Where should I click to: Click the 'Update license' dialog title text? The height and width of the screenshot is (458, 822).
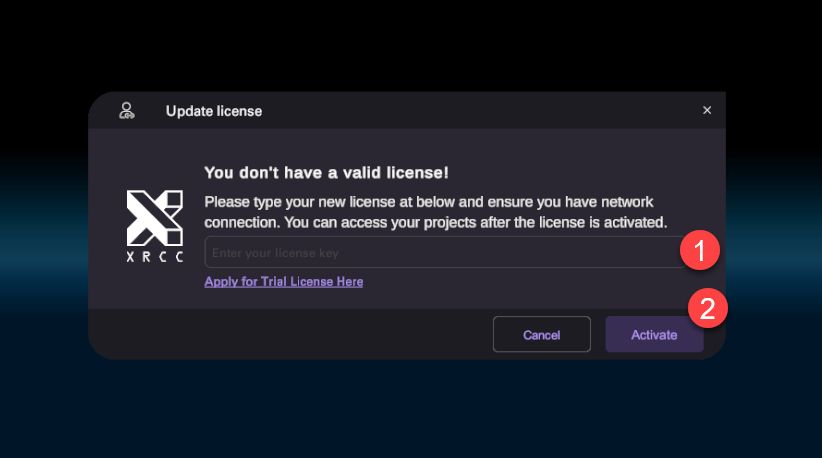point(213,111)
